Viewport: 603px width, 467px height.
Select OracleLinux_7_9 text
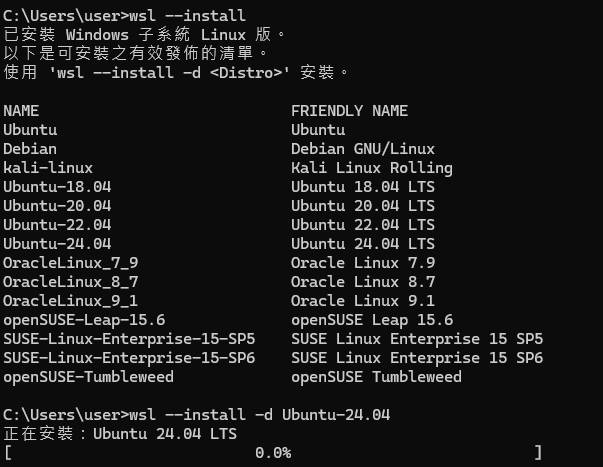pos(71,263)
